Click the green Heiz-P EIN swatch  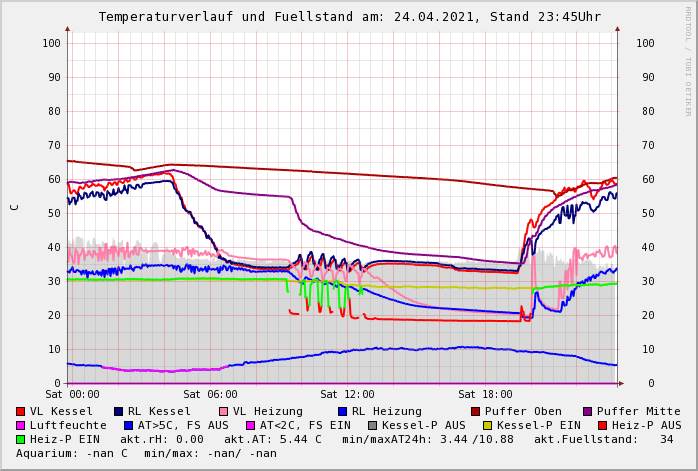click(21, 440)
